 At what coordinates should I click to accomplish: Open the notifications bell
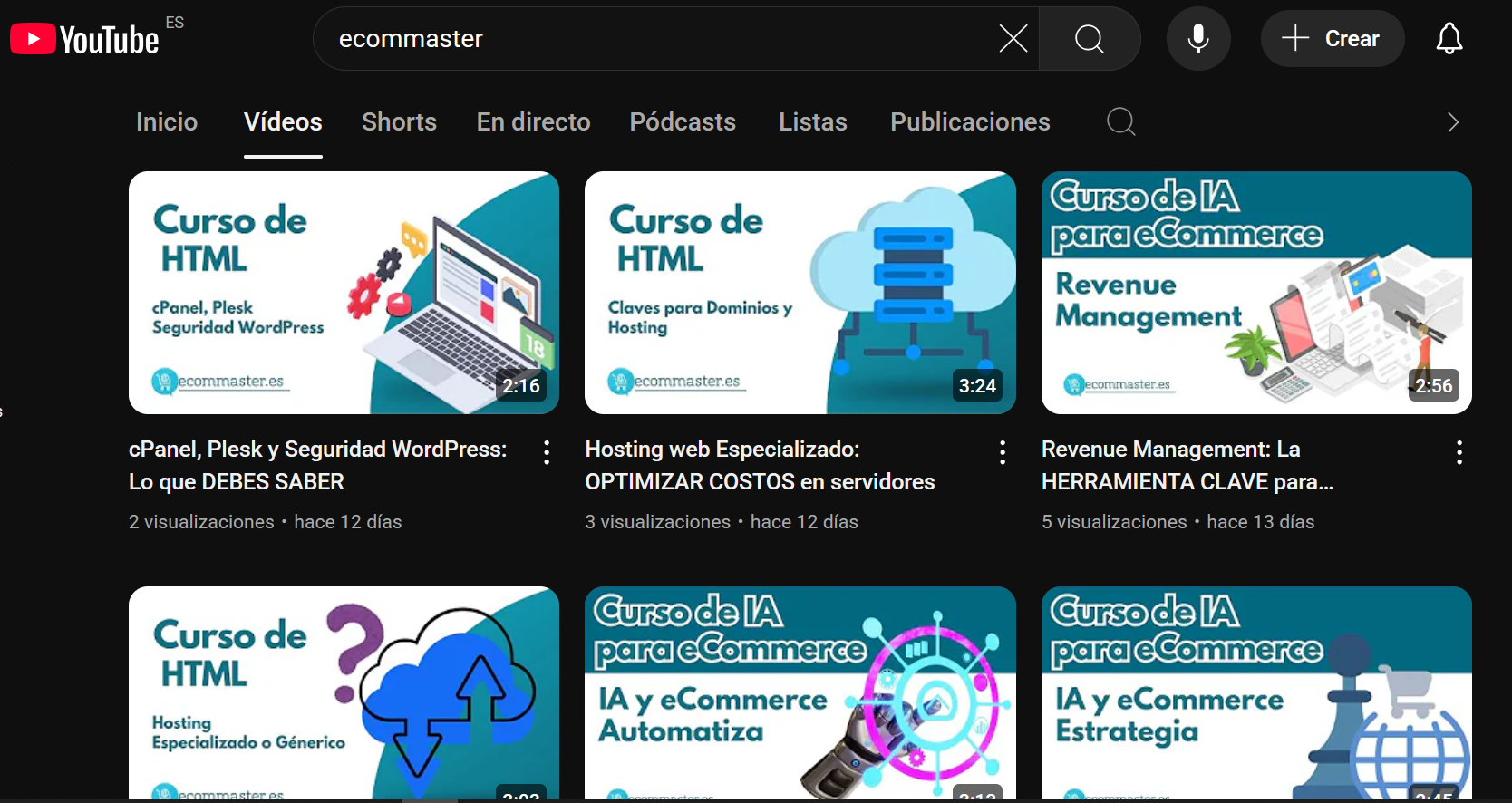(x=1449, y=38)
